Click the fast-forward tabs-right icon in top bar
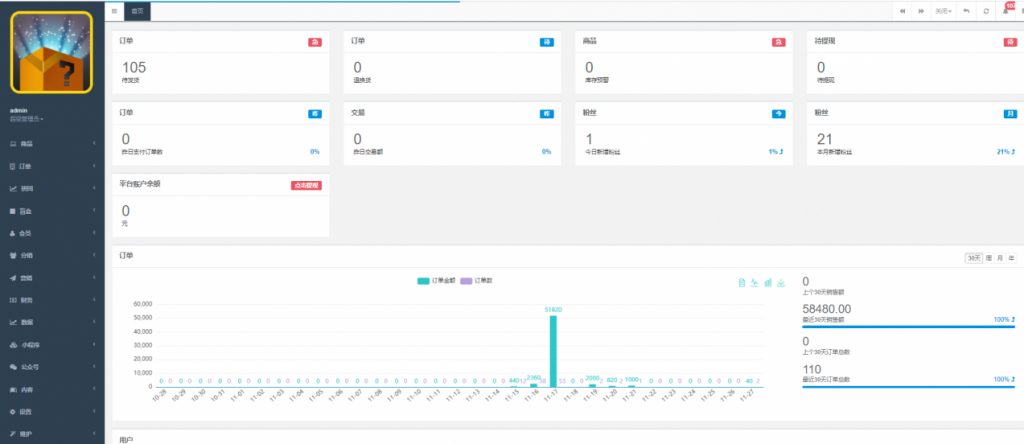 (x=921, y=11)
